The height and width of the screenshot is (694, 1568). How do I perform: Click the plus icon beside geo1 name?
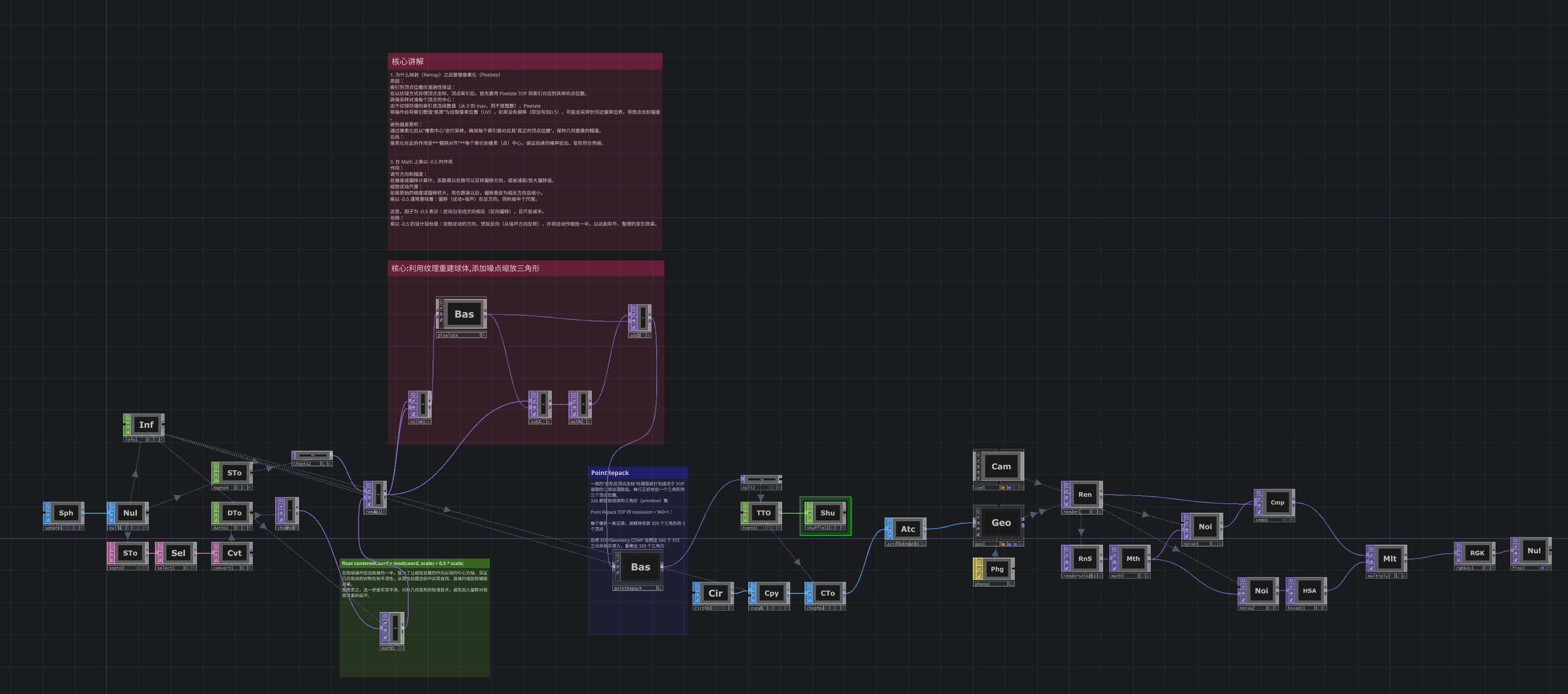coord(1021,544)
